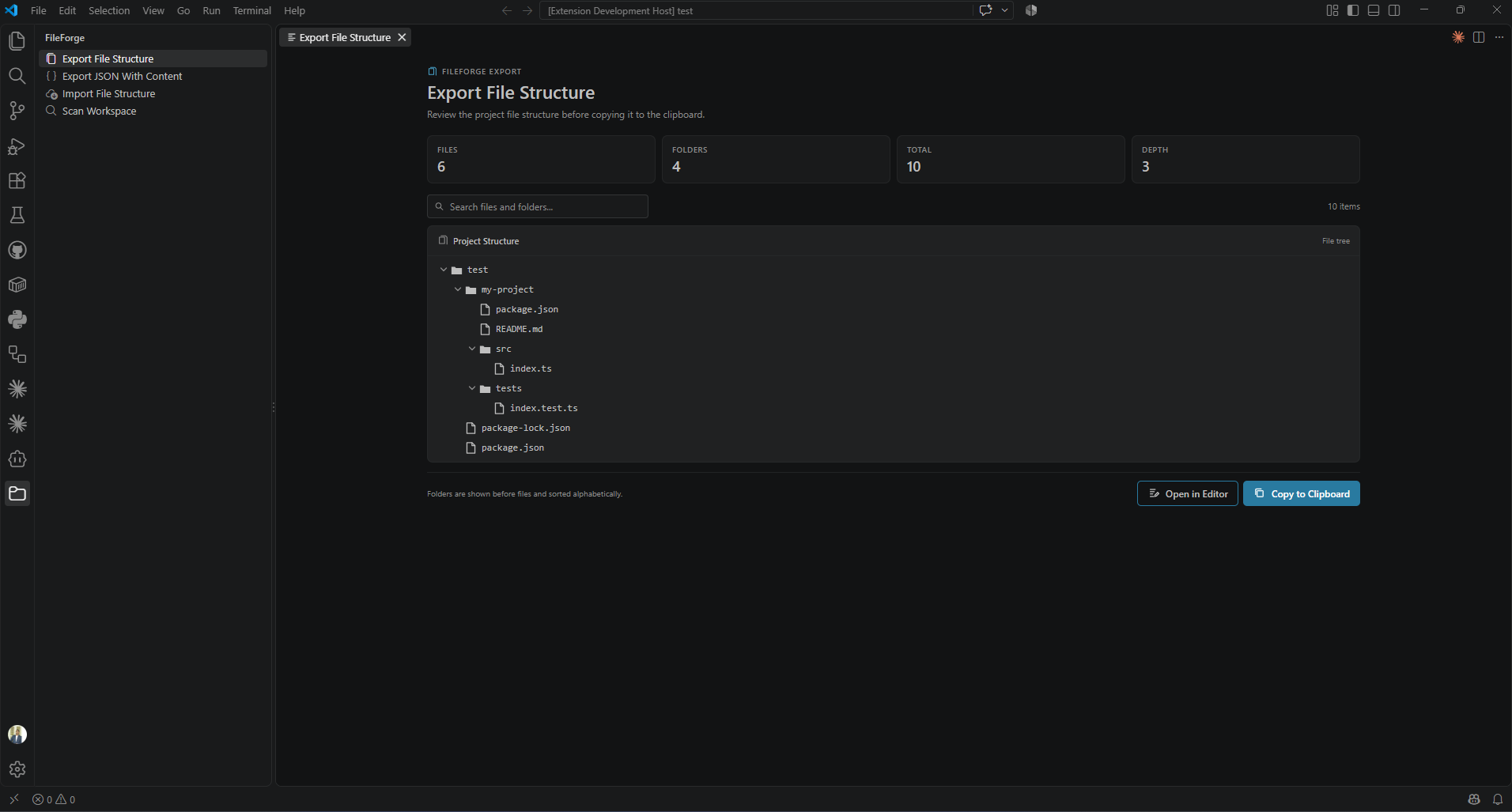This screenshot has width=1512, height=812.
Task: Open Source Control view
Action: pos(17,111)
